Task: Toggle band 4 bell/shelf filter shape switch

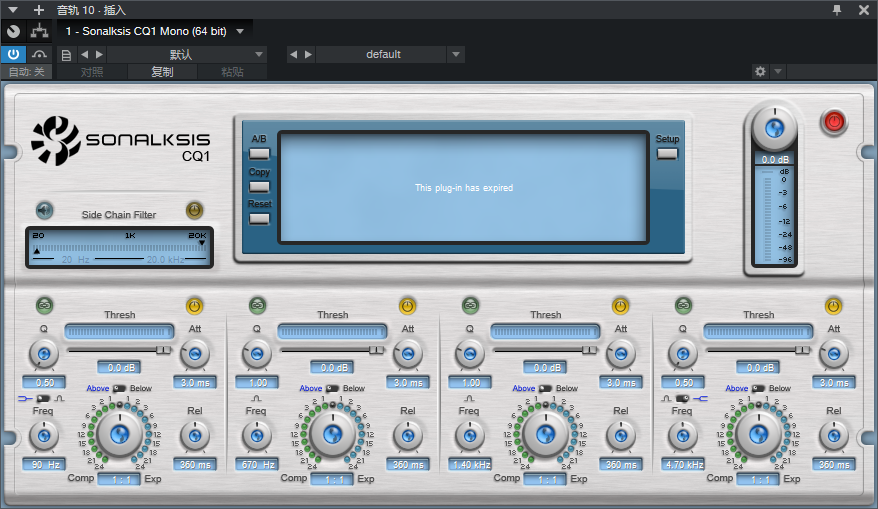Action: click(x=683, y=398)
